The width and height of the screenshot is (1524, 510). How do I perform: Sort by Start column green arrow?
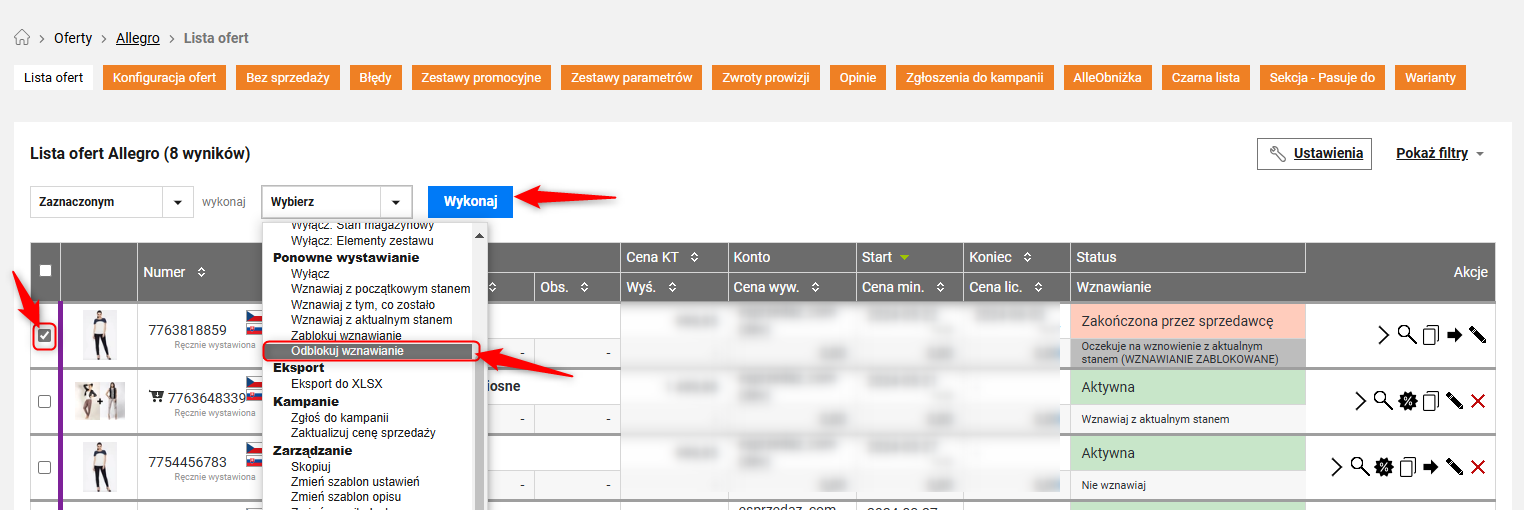pos(904,257)
